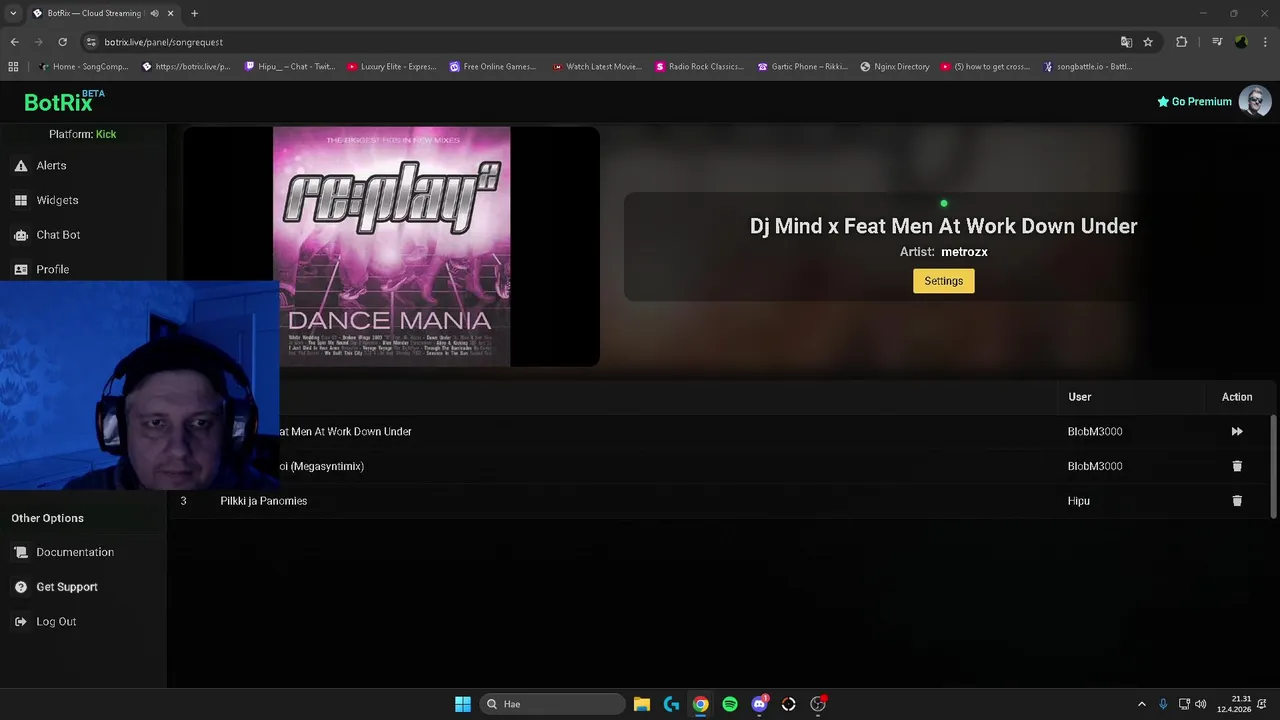The height and width of the screenshot is (720, 1280).
Task: Open the Chrome apps grid
Action: click(13, 67)
